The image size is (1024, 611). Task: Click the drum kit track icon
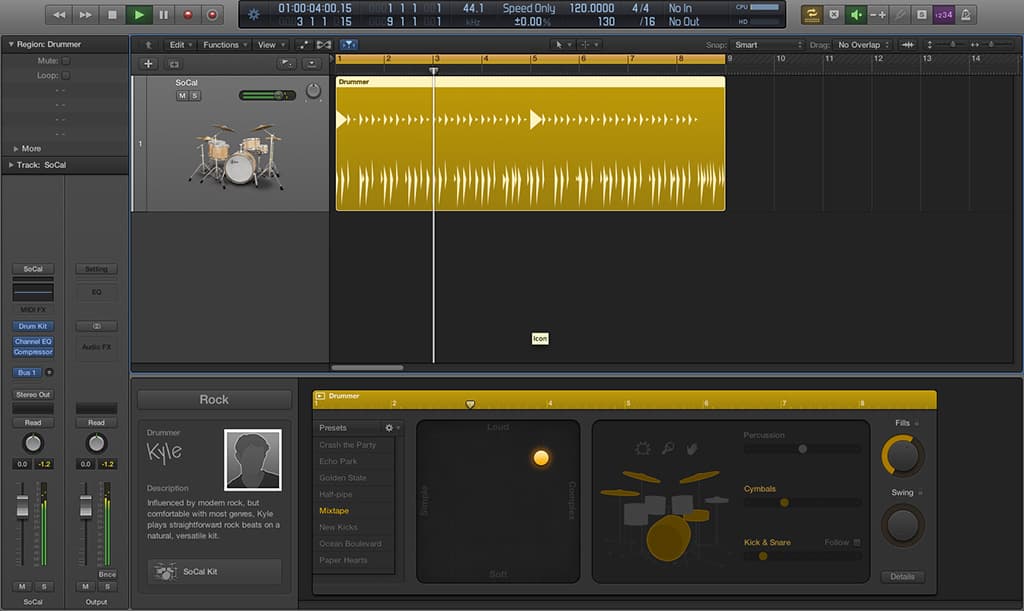(x=238, y=155)
